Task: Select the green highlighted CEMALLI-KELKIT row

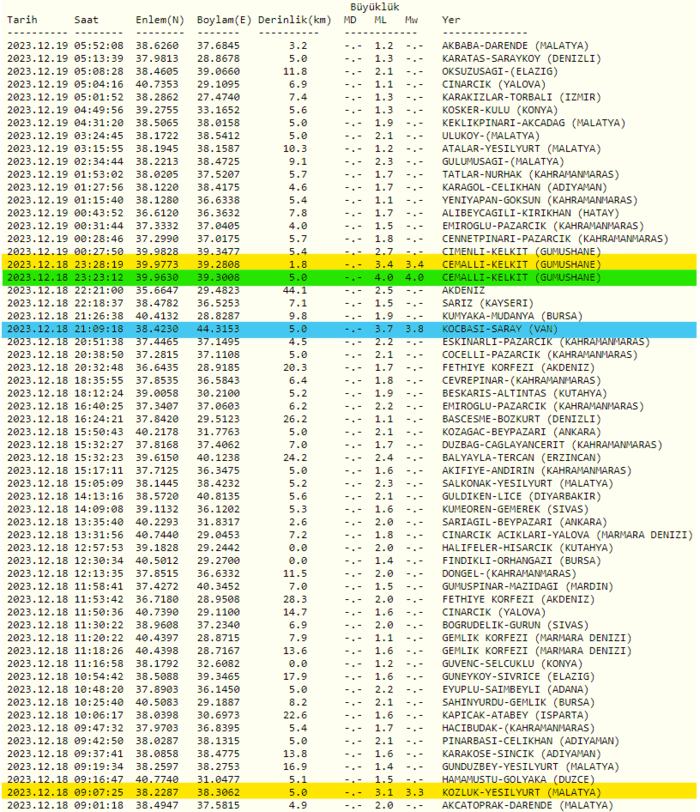Action: pyautogui.click(x=350, y=277)
